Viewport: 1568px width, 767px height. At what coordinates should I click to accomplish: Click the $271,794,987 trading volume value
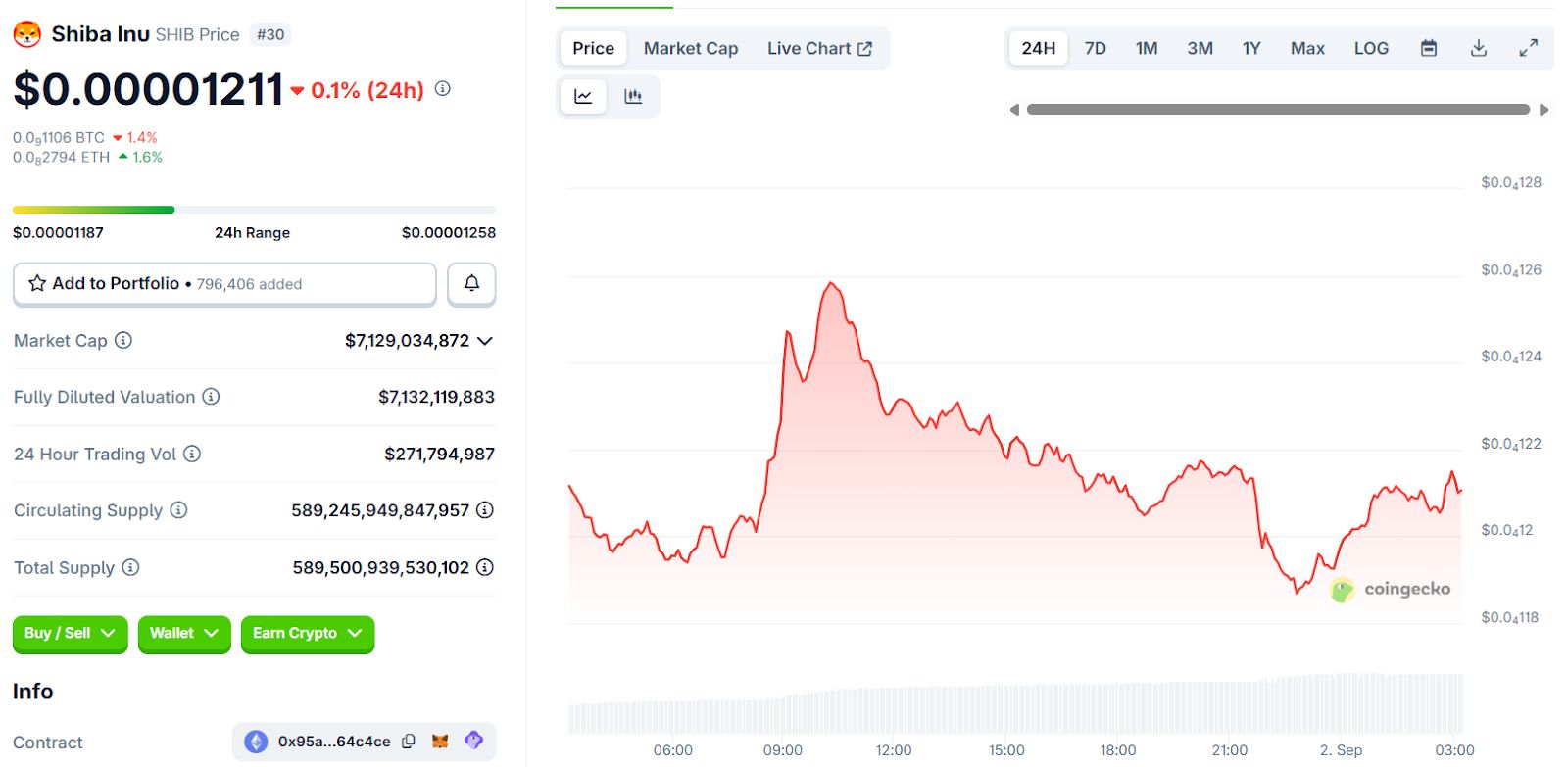(439, 454)
